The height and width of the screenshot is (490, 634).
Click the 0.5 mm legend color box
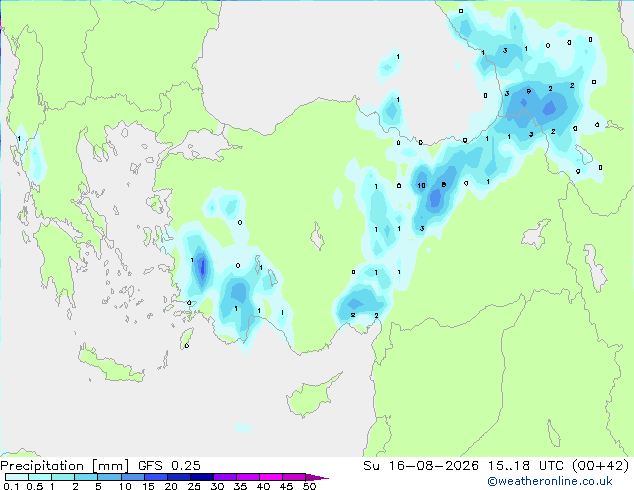pos(40,477)
